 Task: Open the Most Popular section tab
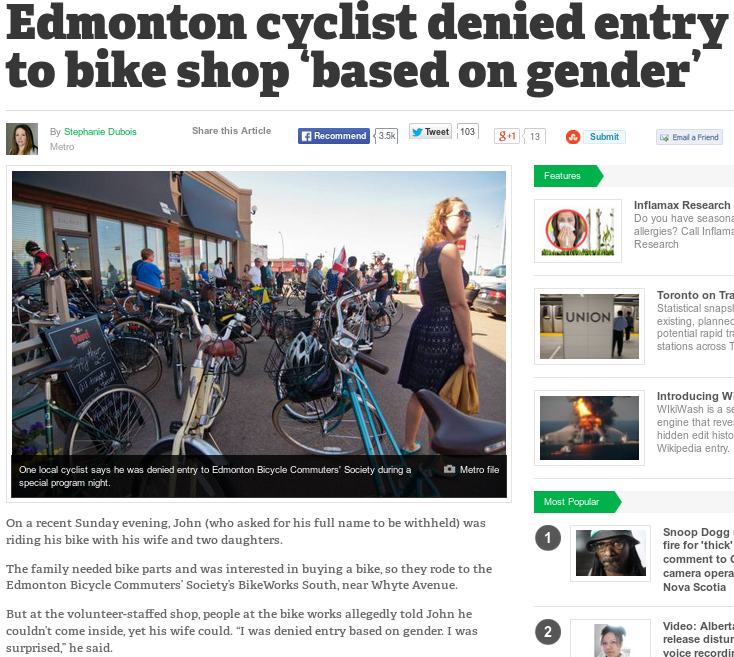click(577, 502)
